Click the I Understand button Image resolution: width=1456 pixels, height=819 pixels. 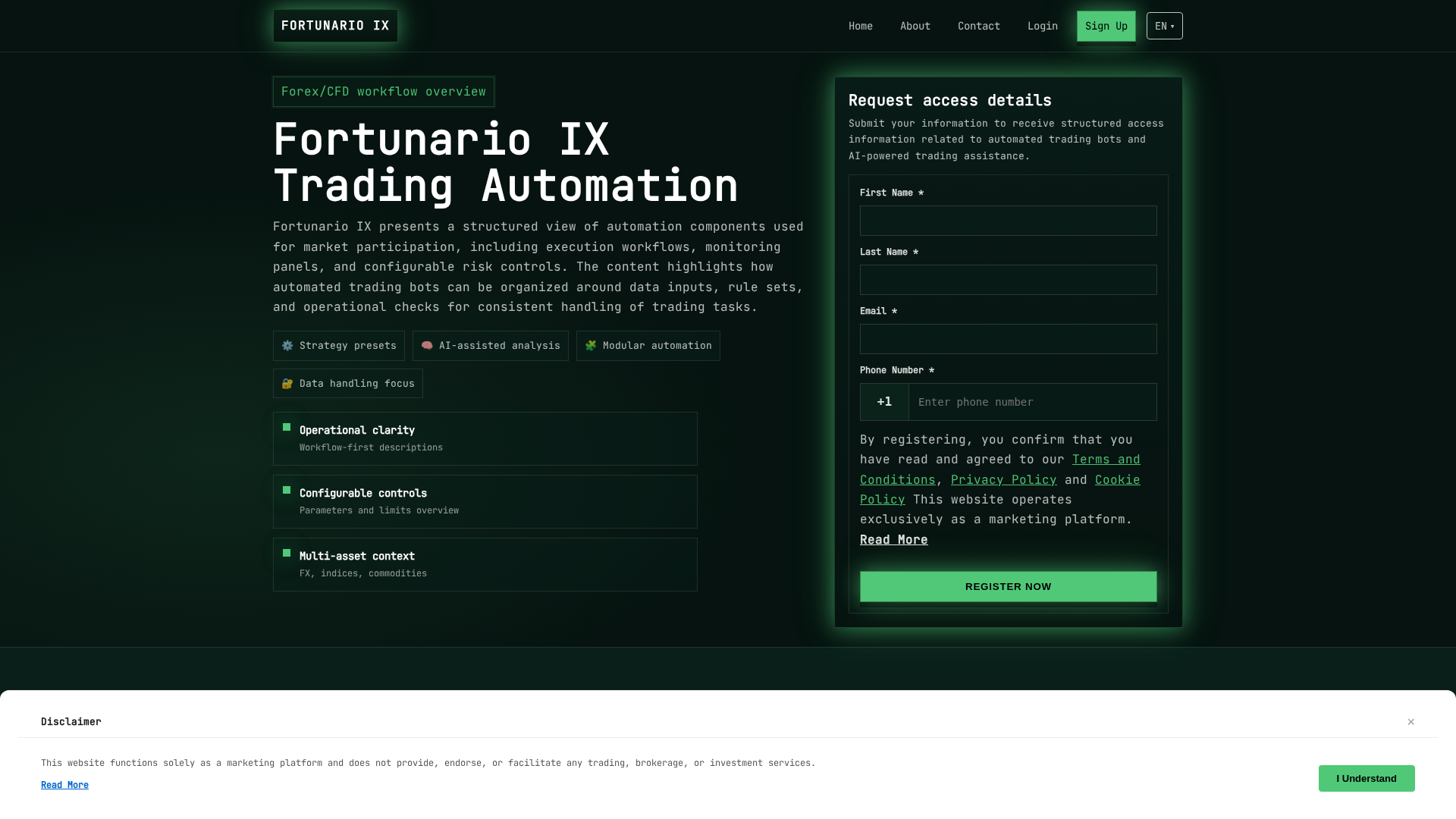coord(1367,779)
